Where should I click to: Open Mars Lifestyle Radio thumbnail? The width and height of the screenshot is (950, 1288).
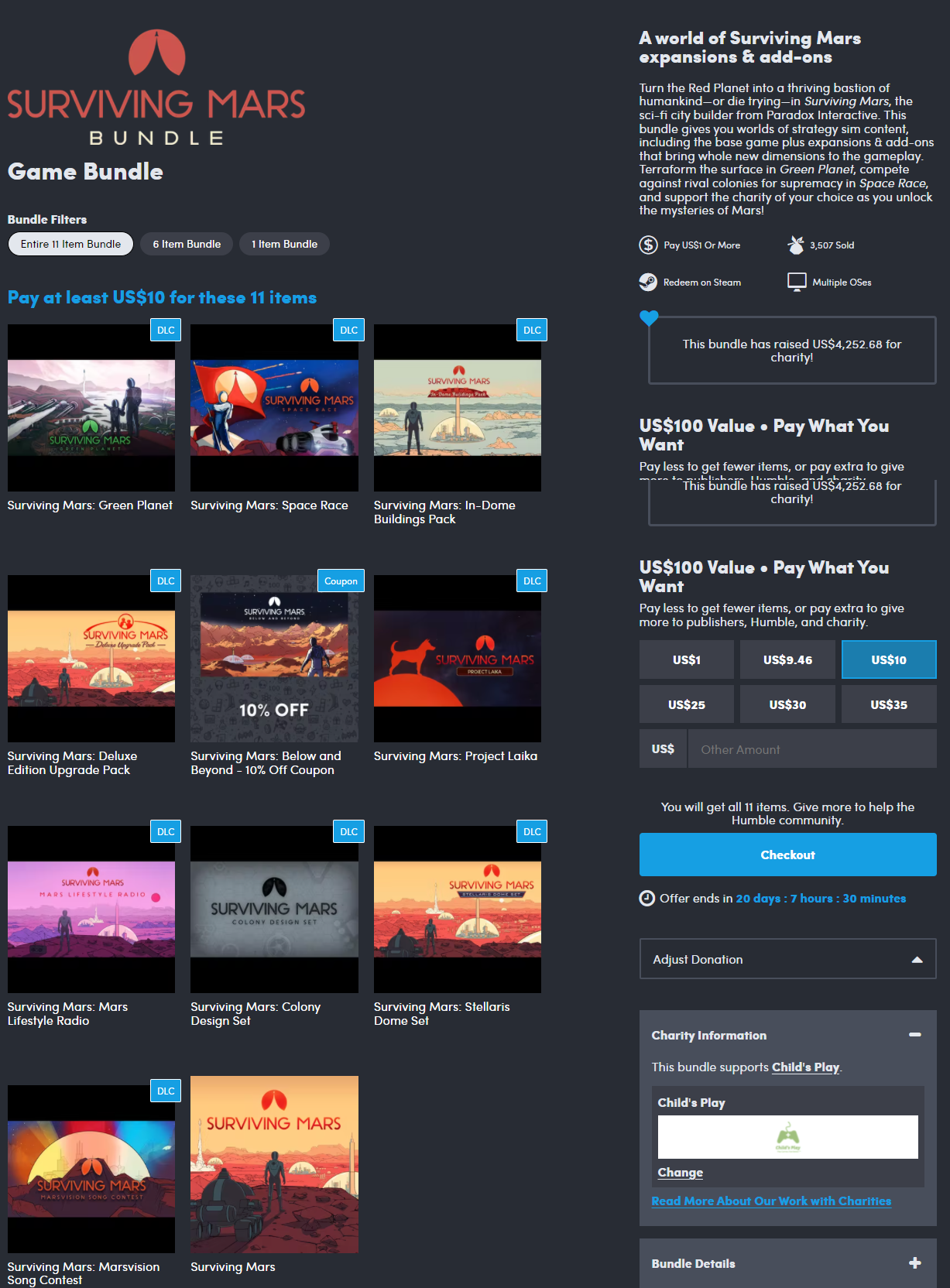click(91, 909)
